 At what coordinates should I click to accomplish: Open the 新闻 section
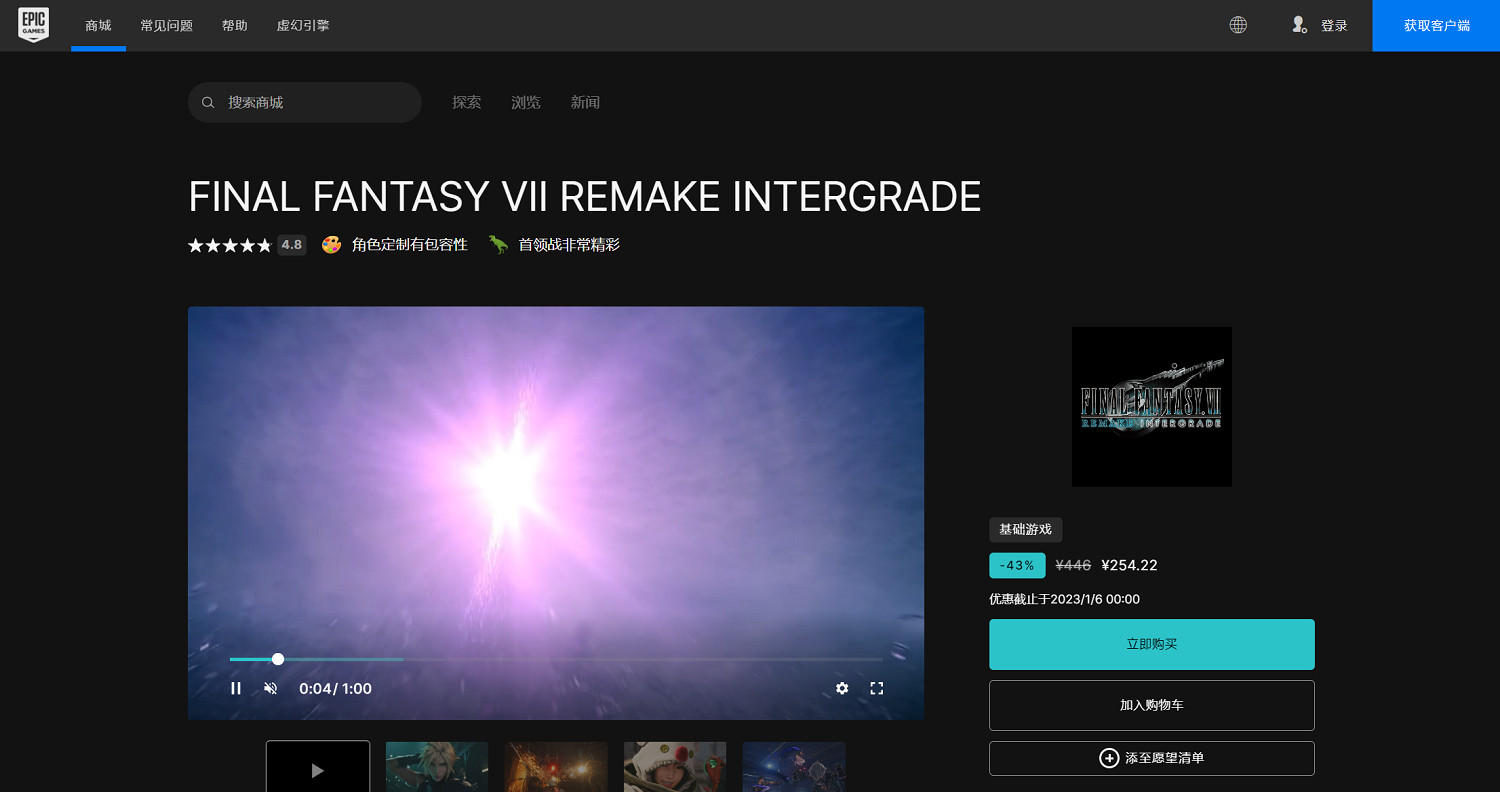tap(585, 102)
